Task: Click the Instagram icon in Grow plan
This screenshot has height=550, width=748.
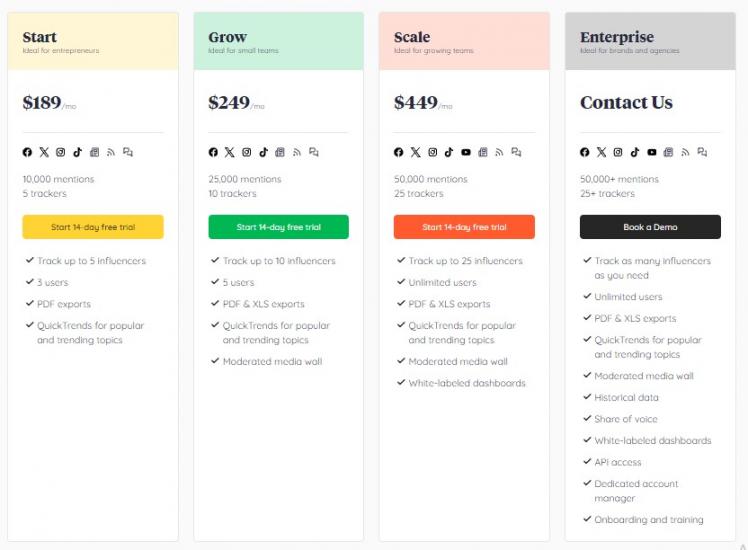Action: [x=247, y=152]
